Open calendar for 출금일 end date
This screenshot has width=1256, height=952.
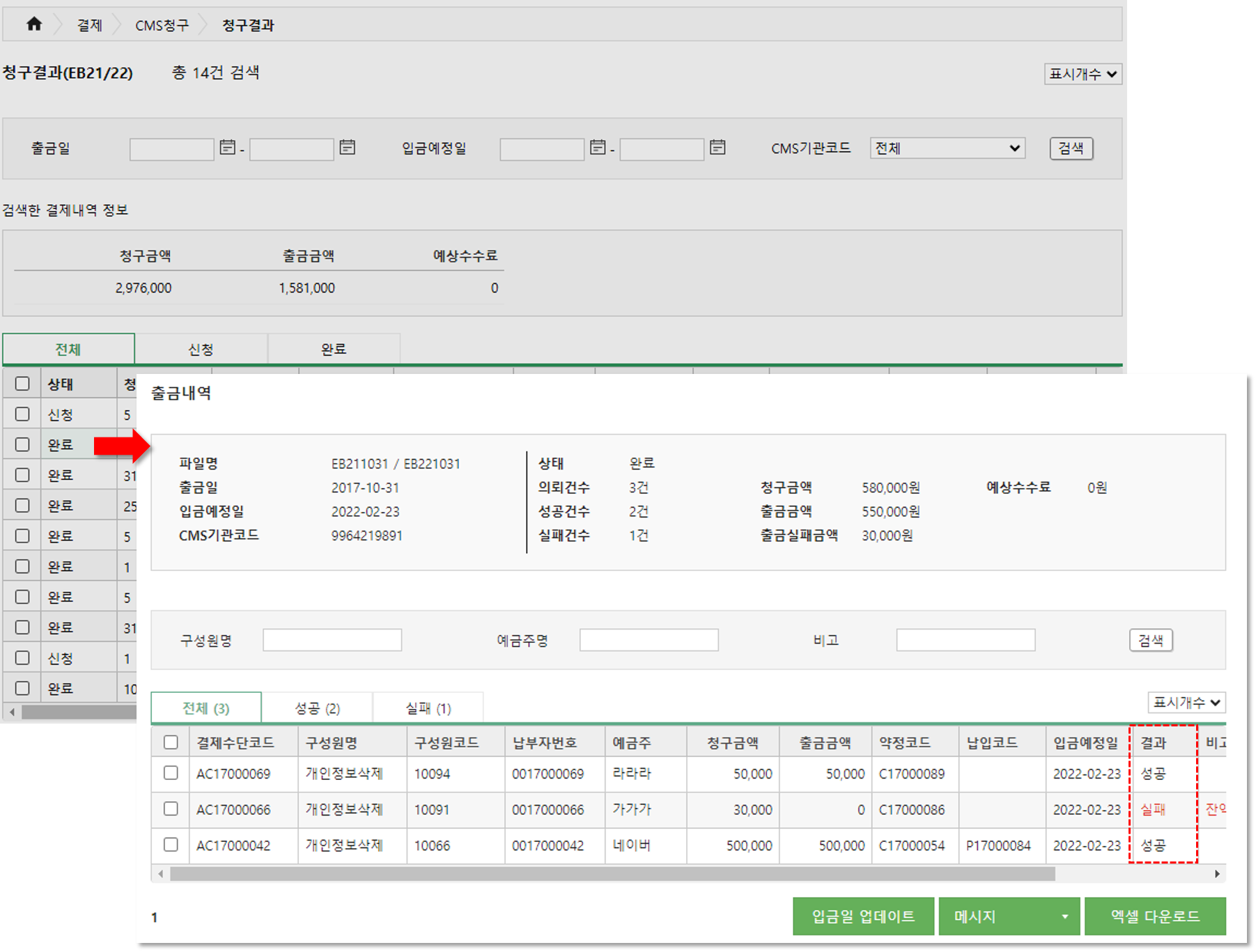347,148
